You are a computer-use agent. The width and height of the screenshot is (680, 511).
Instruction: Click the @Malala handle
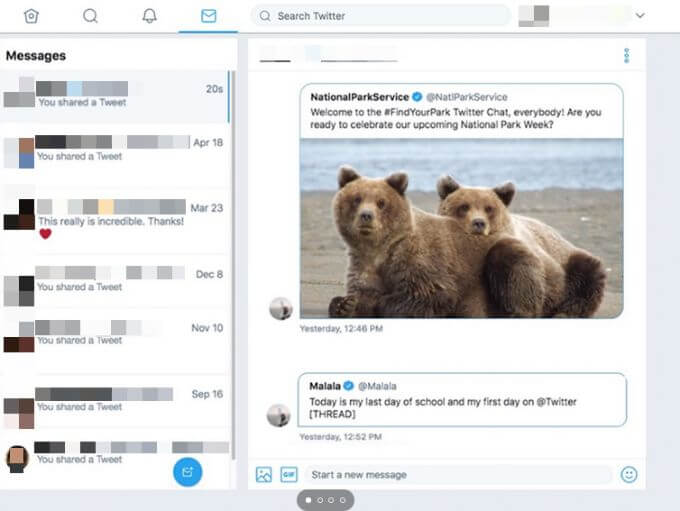point(377,386)
